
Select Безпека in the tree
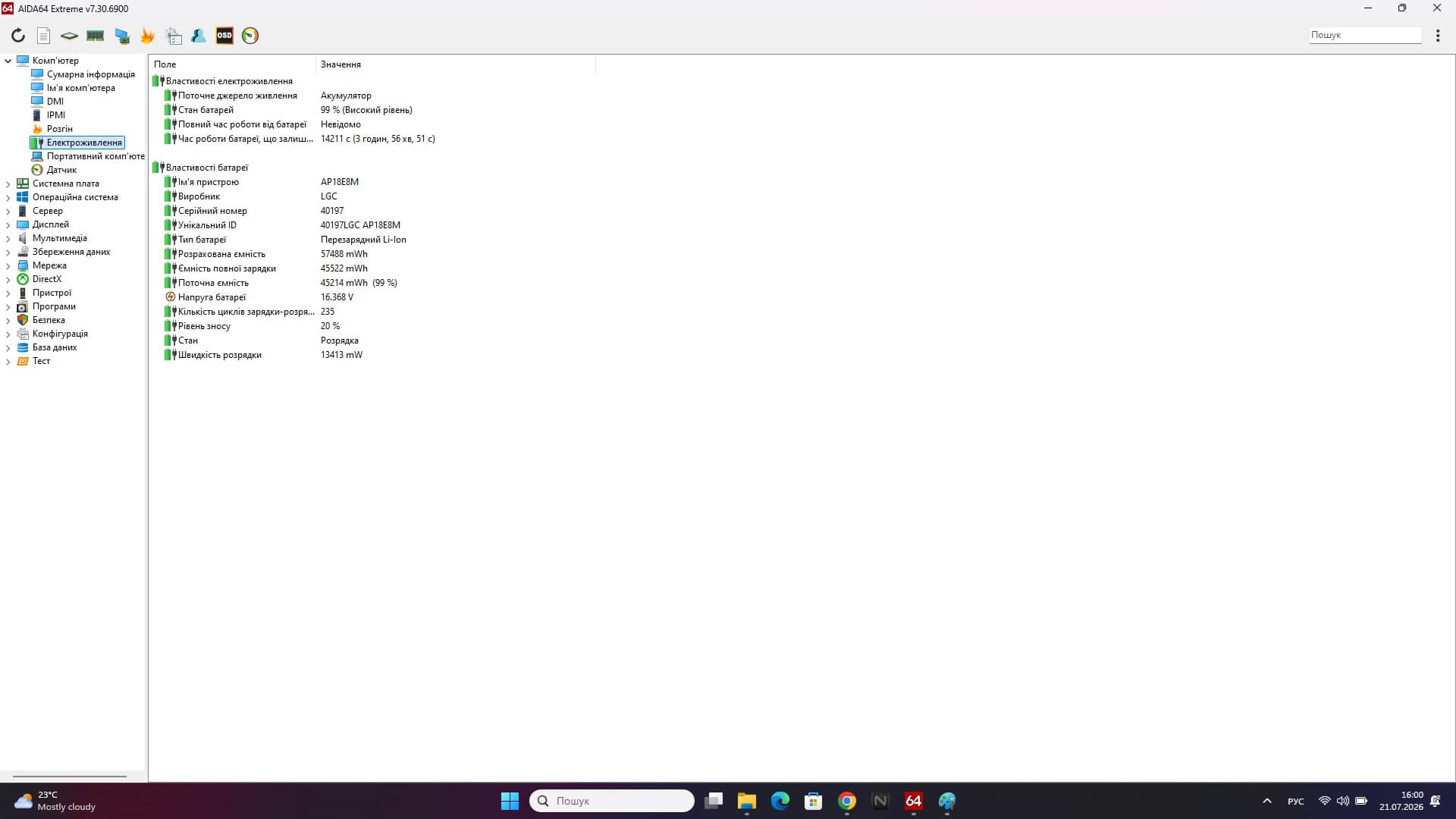click(49, 320)
